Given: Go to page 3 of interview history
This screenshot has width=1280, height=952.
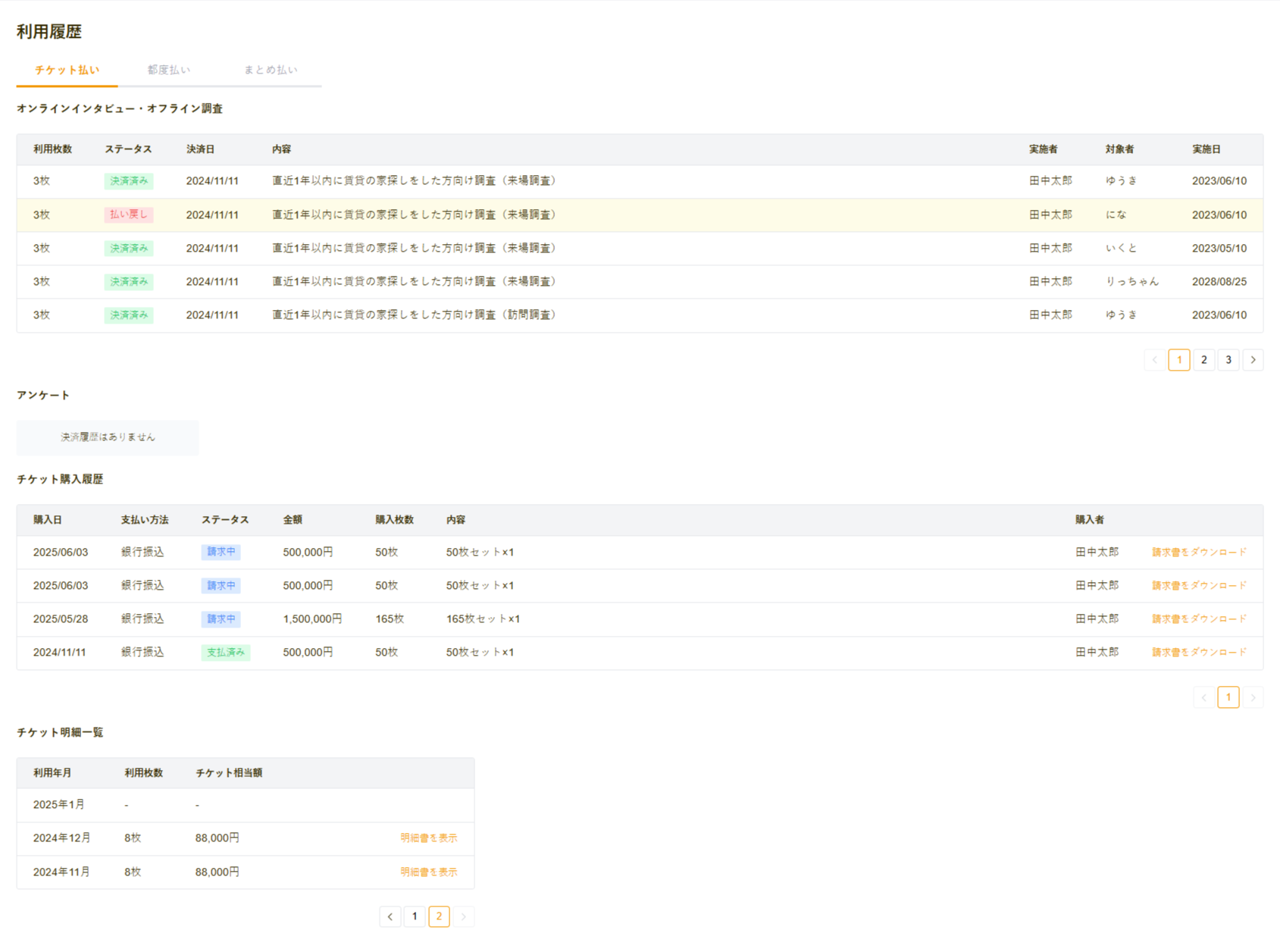Looking at the screenshot, I should (1228, 360).
